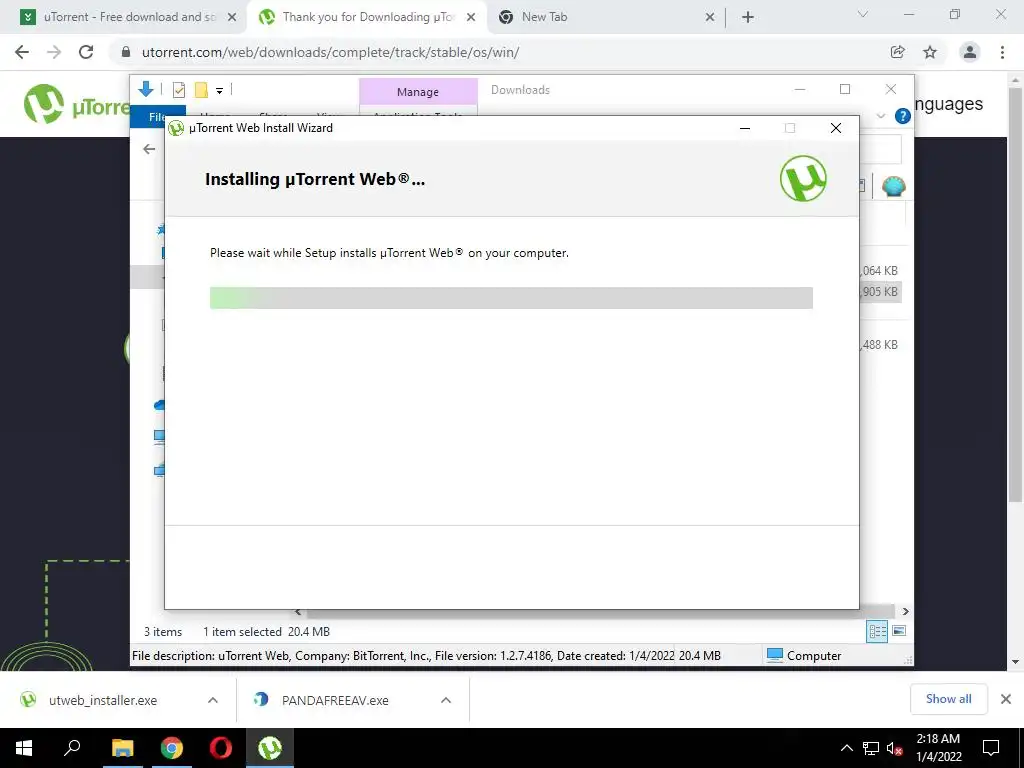Open Chrome profile avatar
1024x768 pixels.
point(970,52)
